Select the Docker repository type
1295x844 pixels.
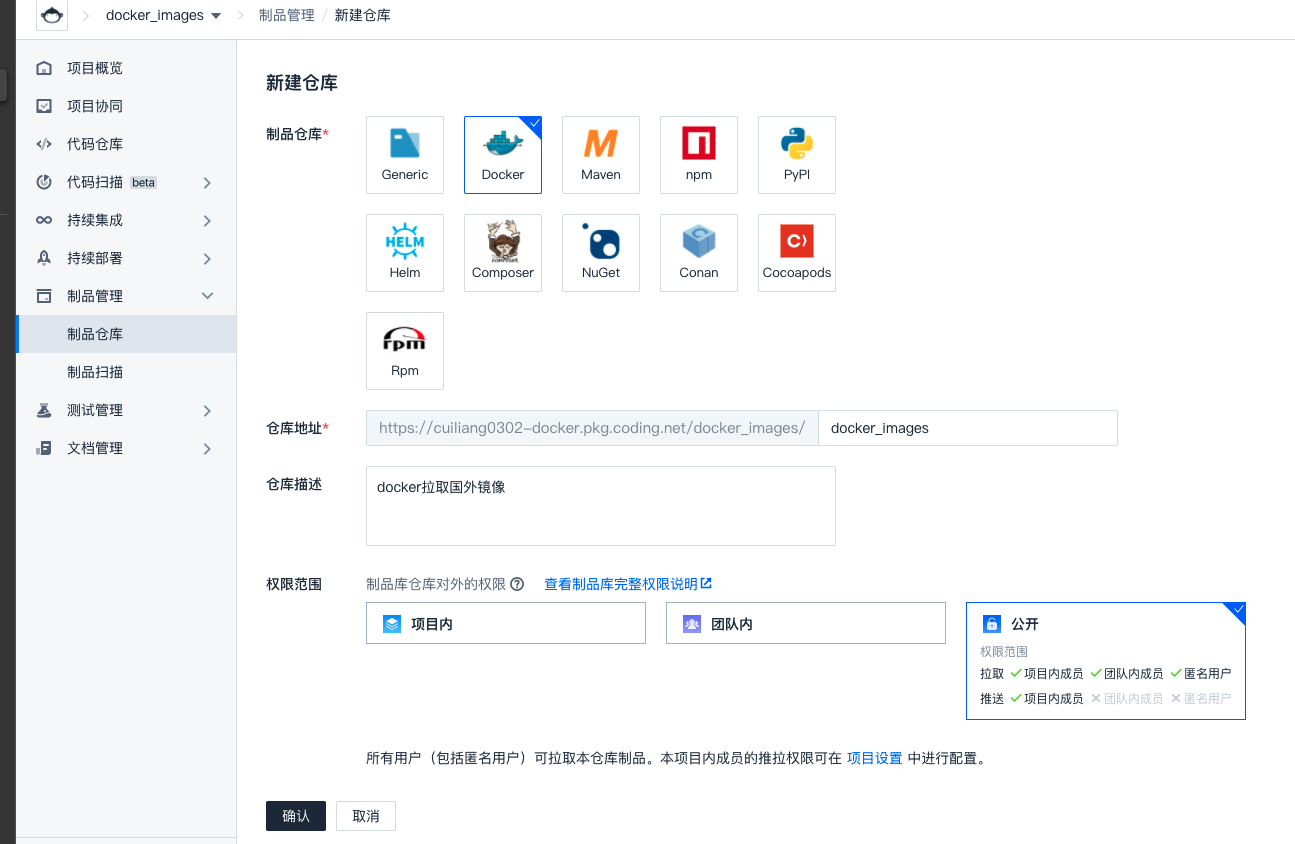click(503, 155)
